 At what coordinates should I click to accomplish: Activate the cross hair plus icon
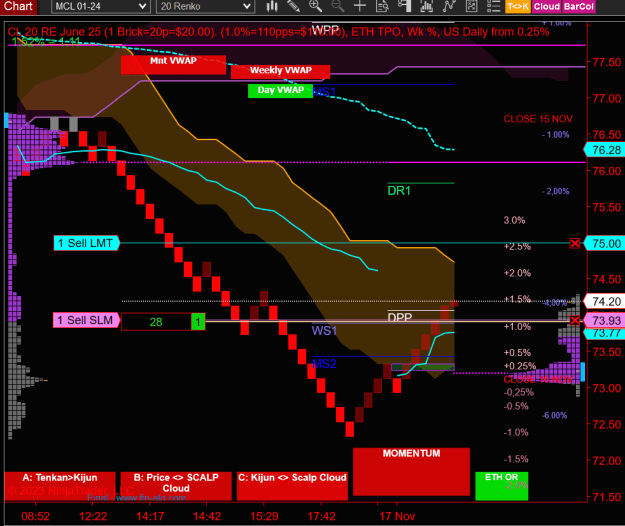coord(360,6)
